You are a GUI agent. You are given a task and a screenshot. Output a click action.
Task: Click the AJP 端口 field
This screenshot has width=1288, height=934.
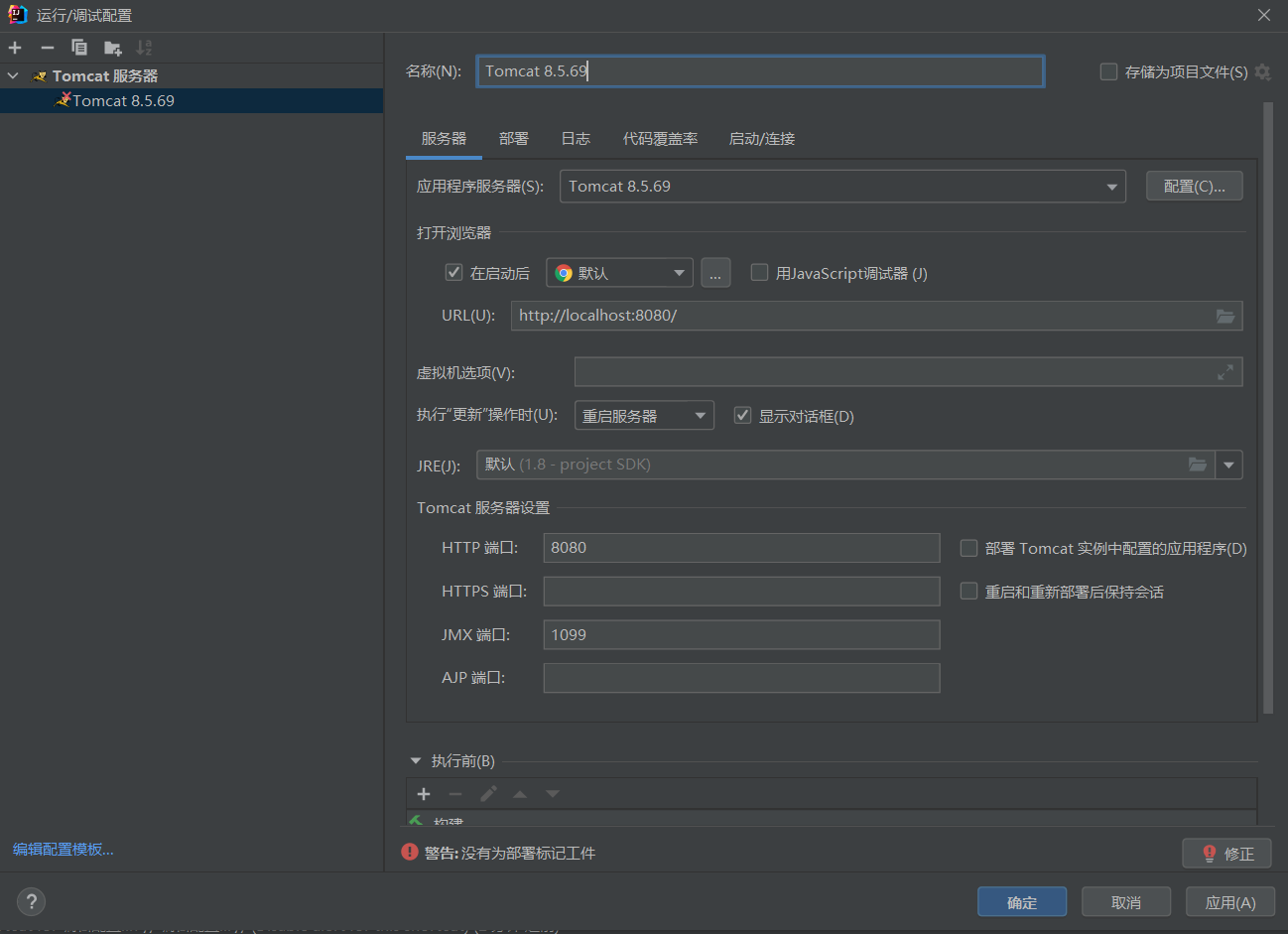[741, 679]
